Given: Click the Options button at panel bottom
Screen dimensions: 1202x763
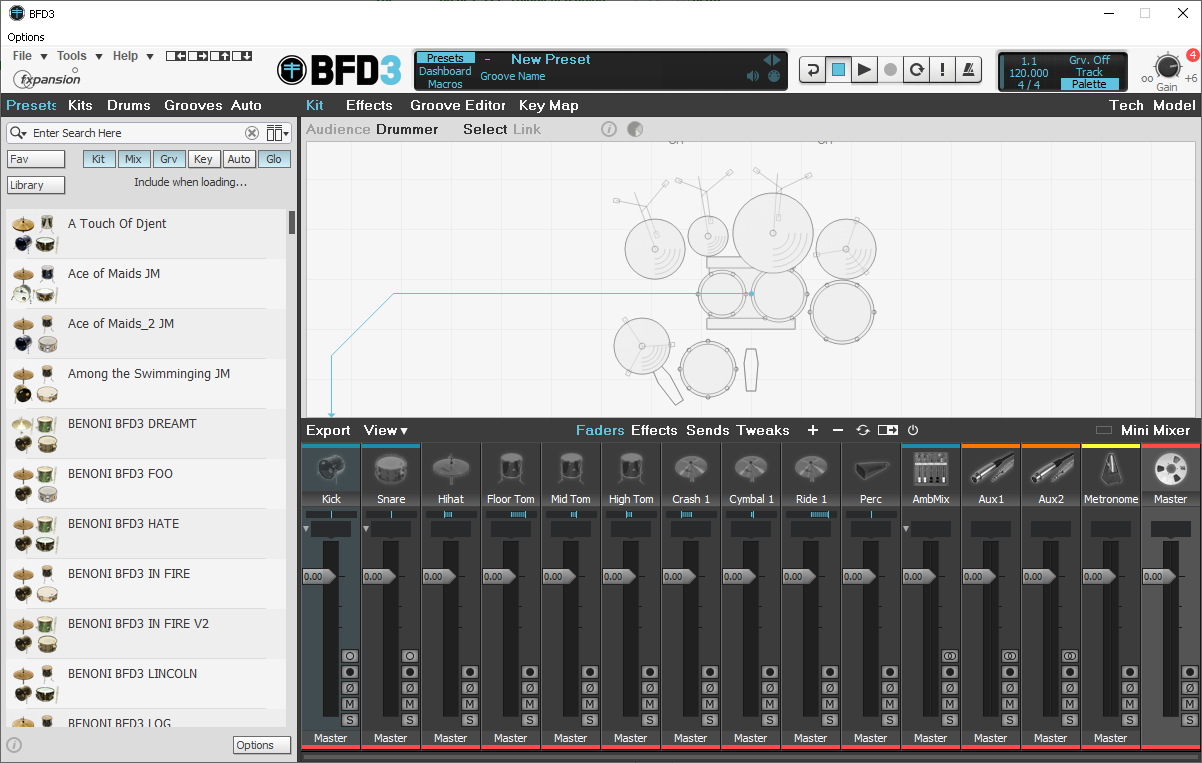Looking at the screenshot, I should pos(261,744).
